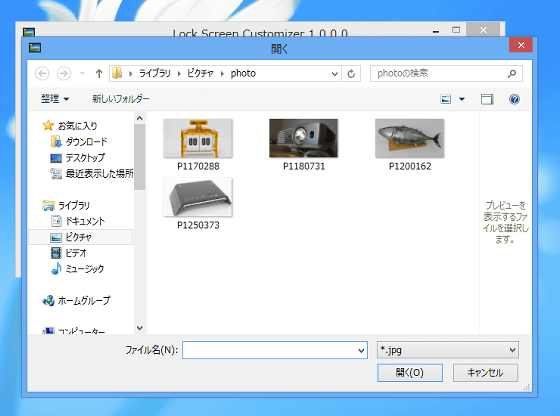Open the help question mark icon
The height and width of the screenshot is (416, 560).
514,99
